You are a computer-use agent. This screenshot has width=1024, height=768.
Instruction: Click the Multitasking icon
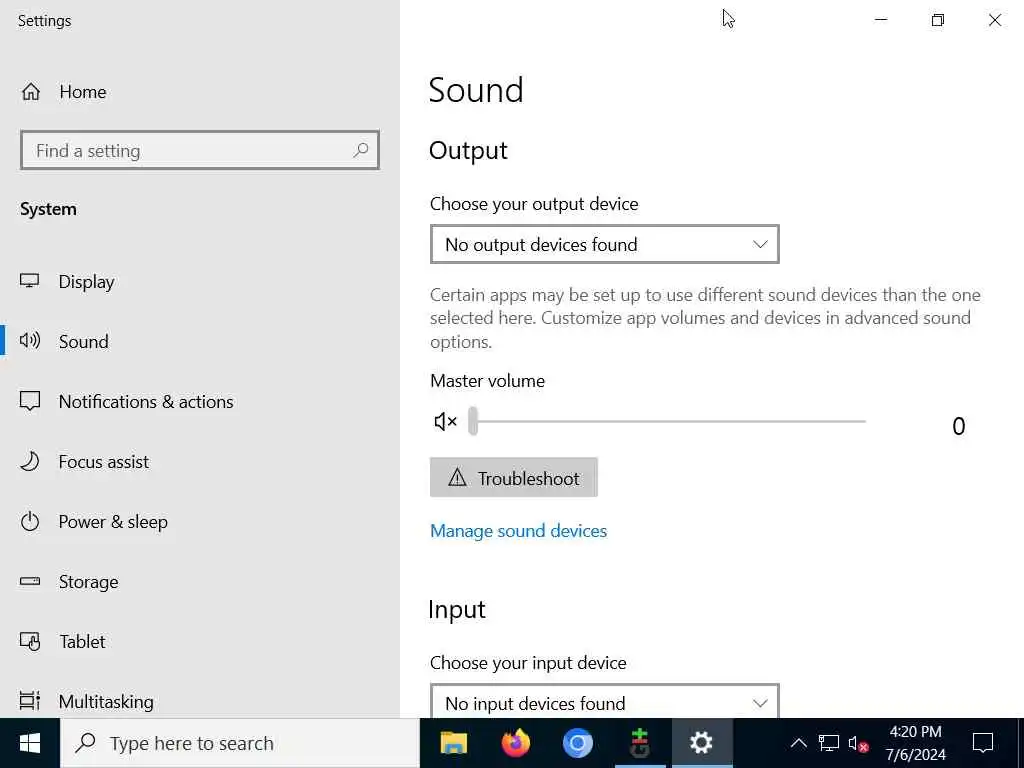click(30, 701)
